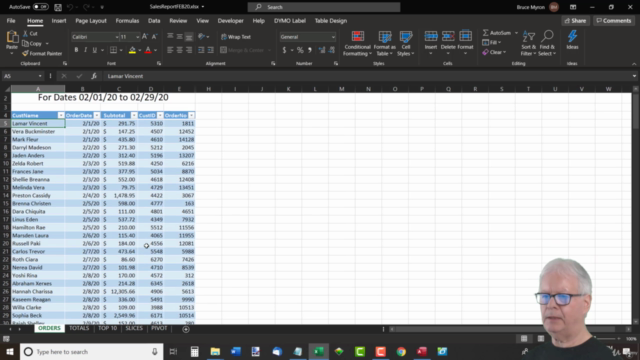This screenshot has width=640, height=360.
Task: Open Cell Styles gallery
Action: pos(406,43)
